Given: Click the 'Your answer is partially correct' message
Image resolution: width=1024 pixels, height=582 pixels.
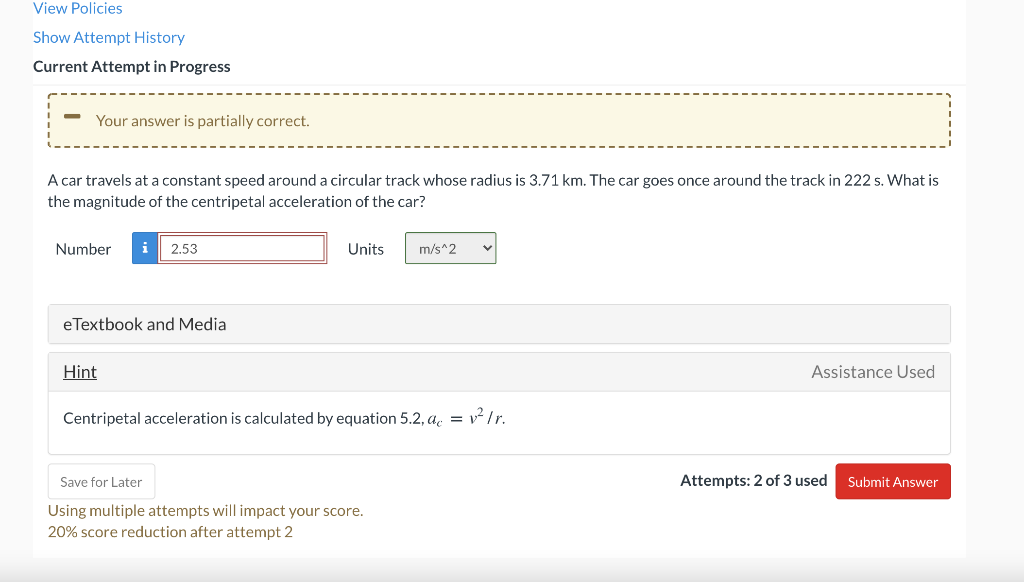Looking at the screenshot, I should [x=202, y=121].
